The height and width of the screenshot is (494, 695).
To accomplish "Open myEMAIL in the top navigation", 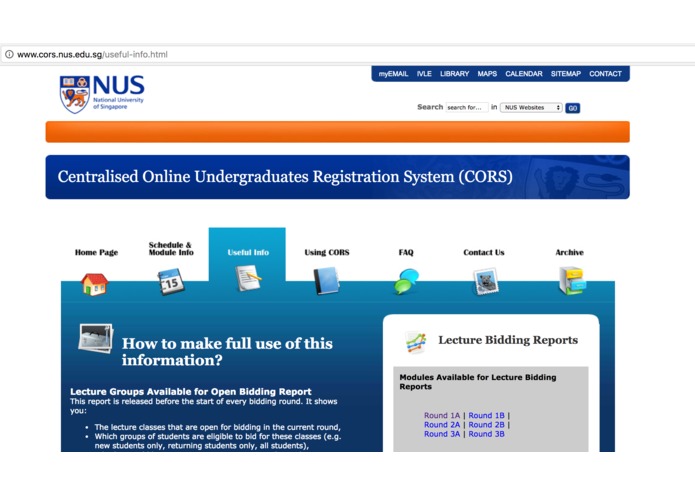I will click(393, 74).
